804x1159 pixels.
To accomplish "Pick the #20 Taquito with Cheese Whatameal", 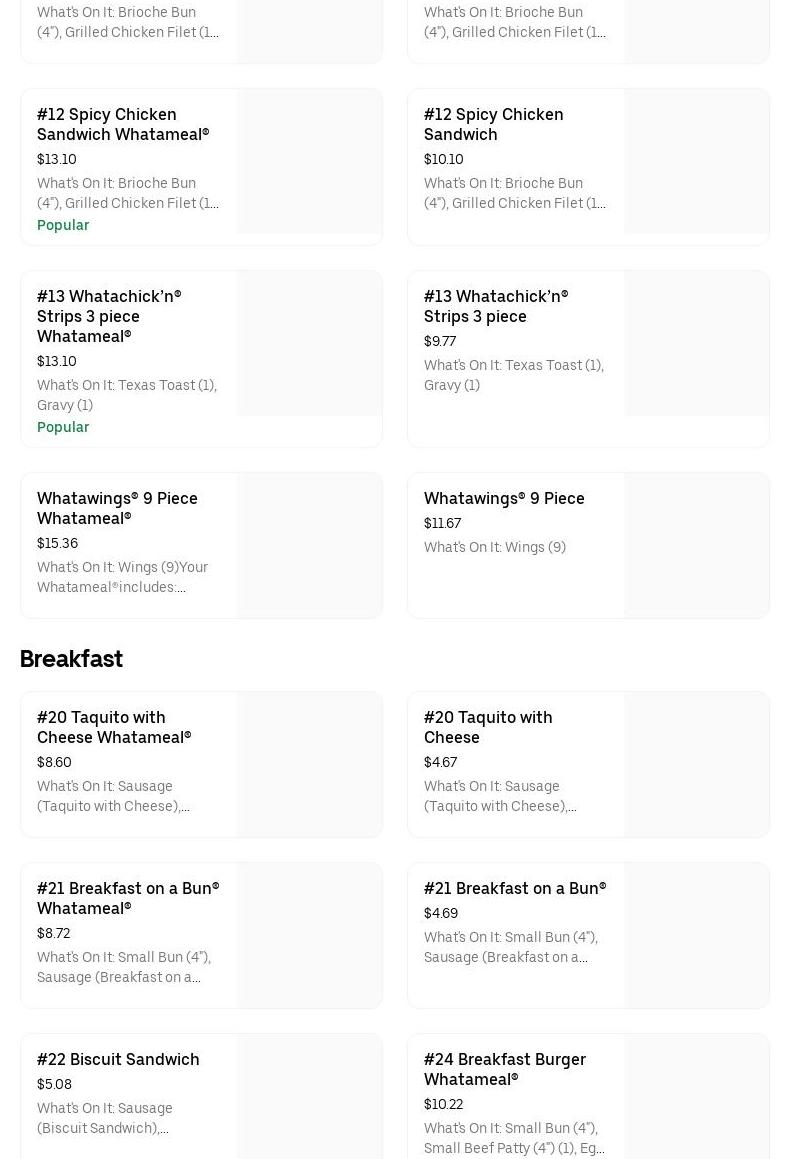I will tap(114, 727).
